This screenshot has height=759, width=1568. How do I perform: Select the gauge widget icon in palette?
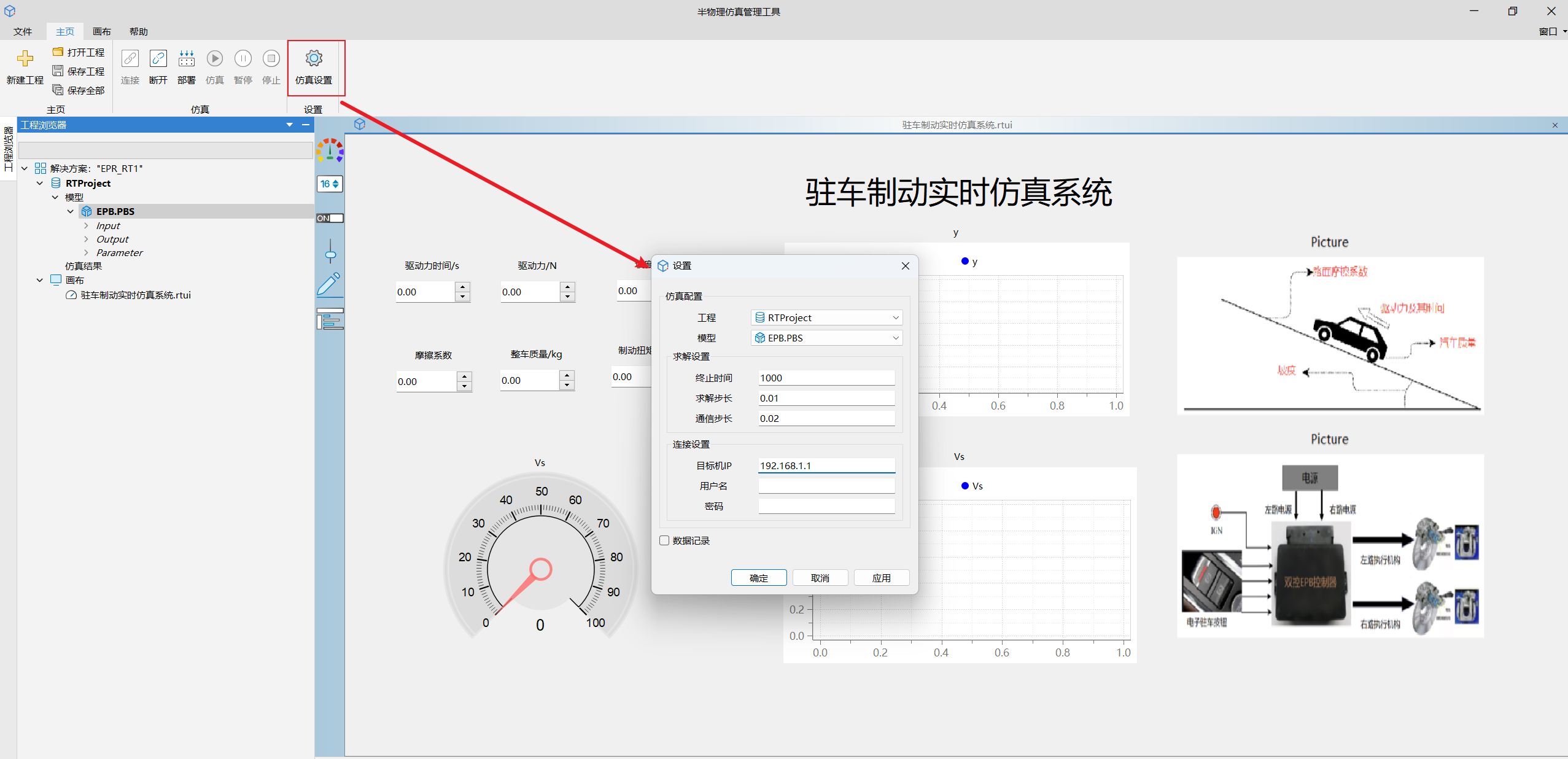(x=330, y=150)
